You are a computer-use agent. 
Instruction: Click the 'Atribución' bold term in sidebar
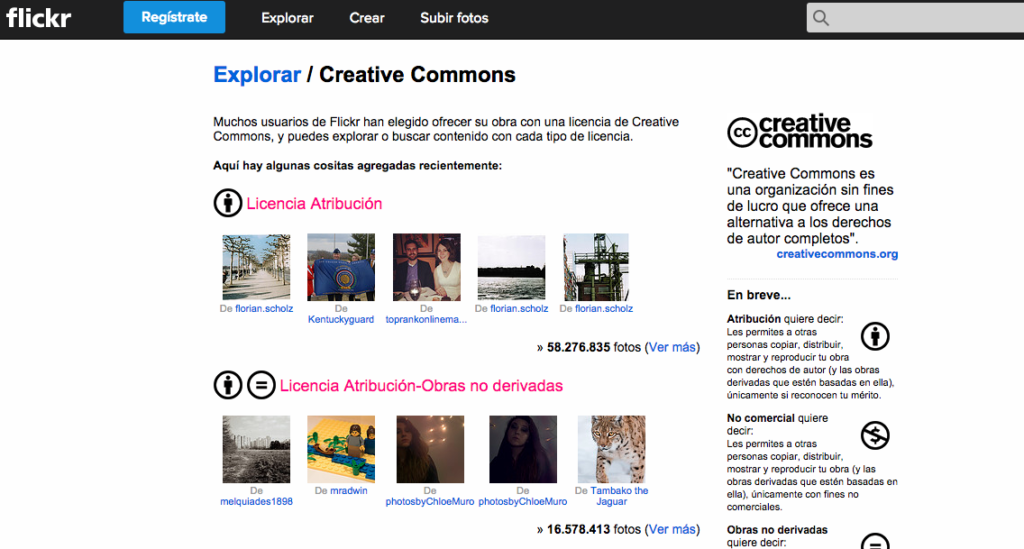[x=754, y=319]
